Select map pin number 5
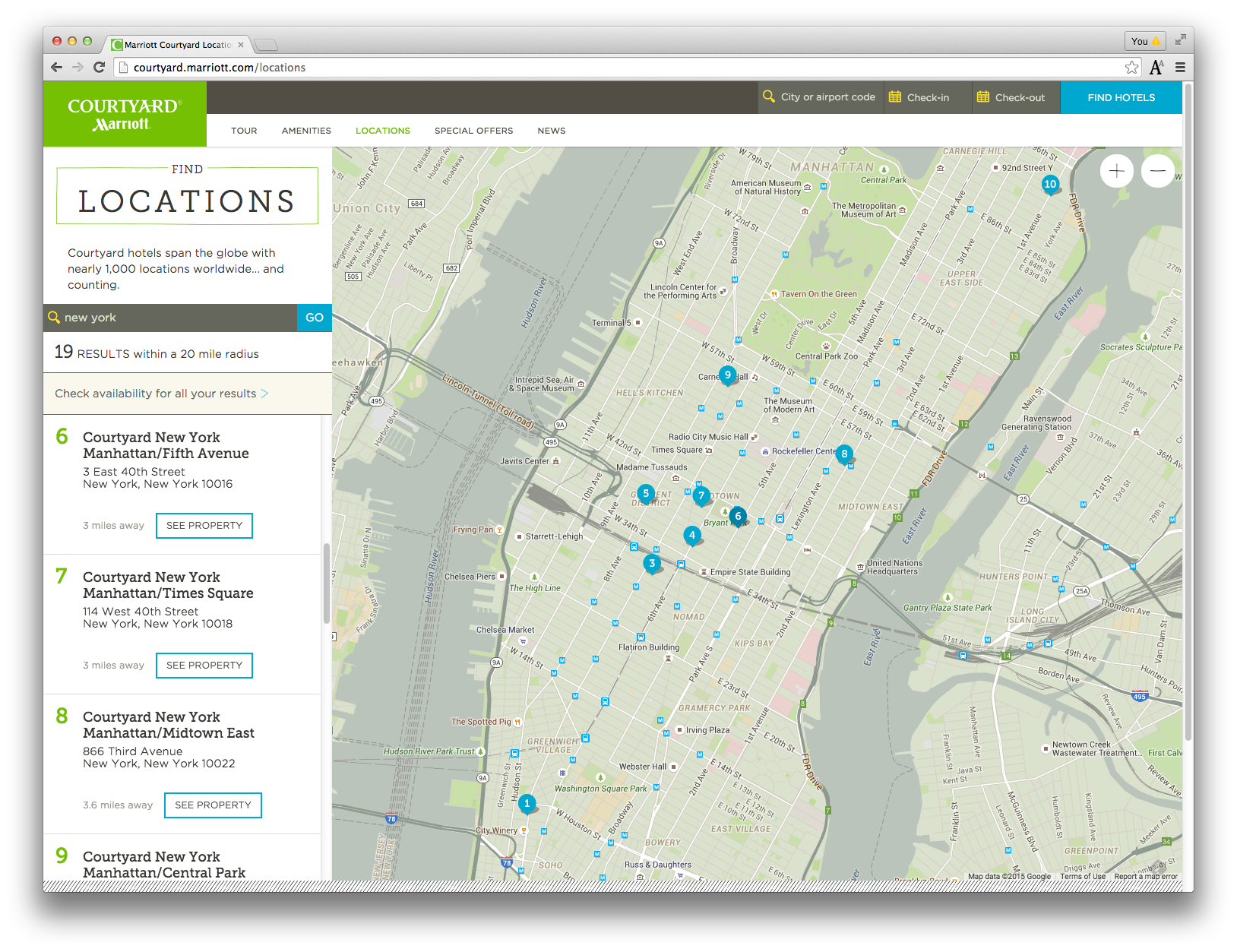 coord(645,493)
